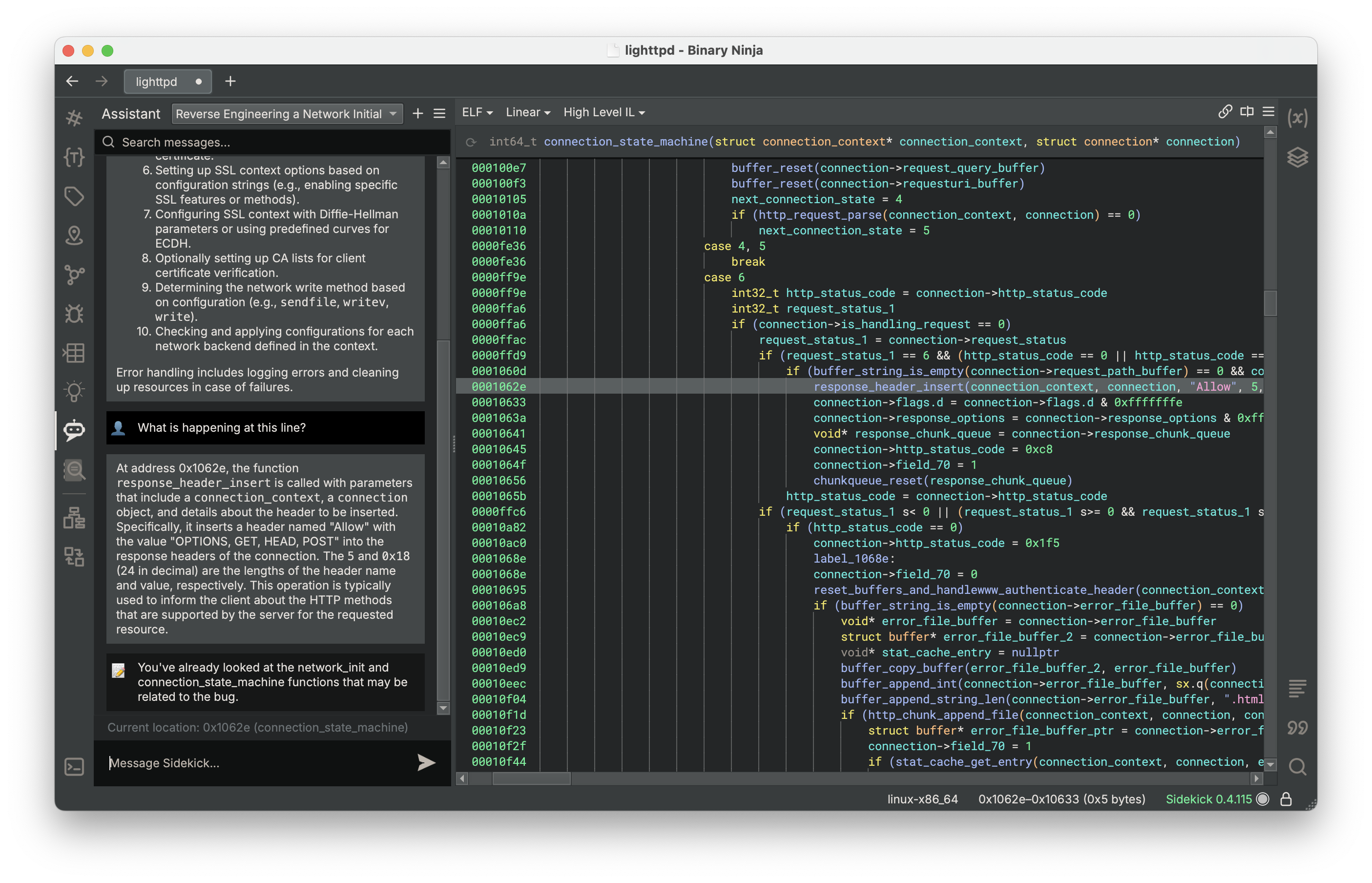The width and height of the screenshot is (1372, 883).
Task: Click the link sync icon above code view
Action: pos(1225,112)
